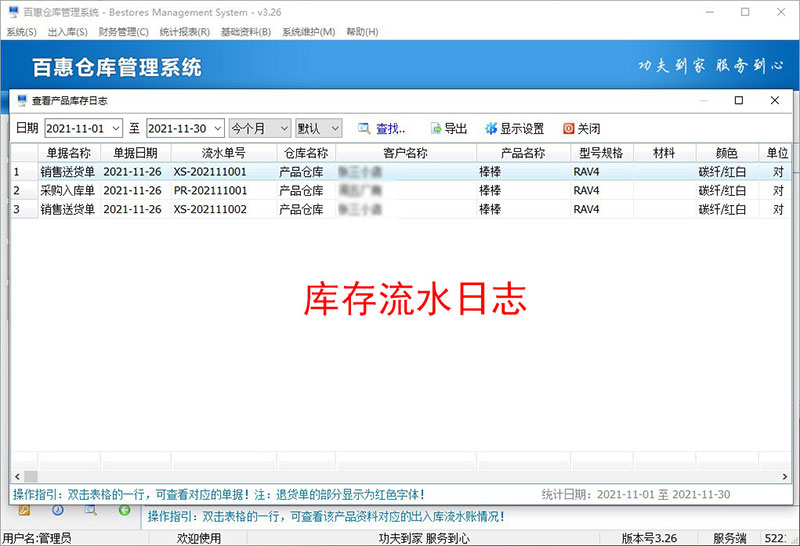Maximize the 查看产品库存日志 window
Screen dimensions: 800x546
[x=739, y=101]
